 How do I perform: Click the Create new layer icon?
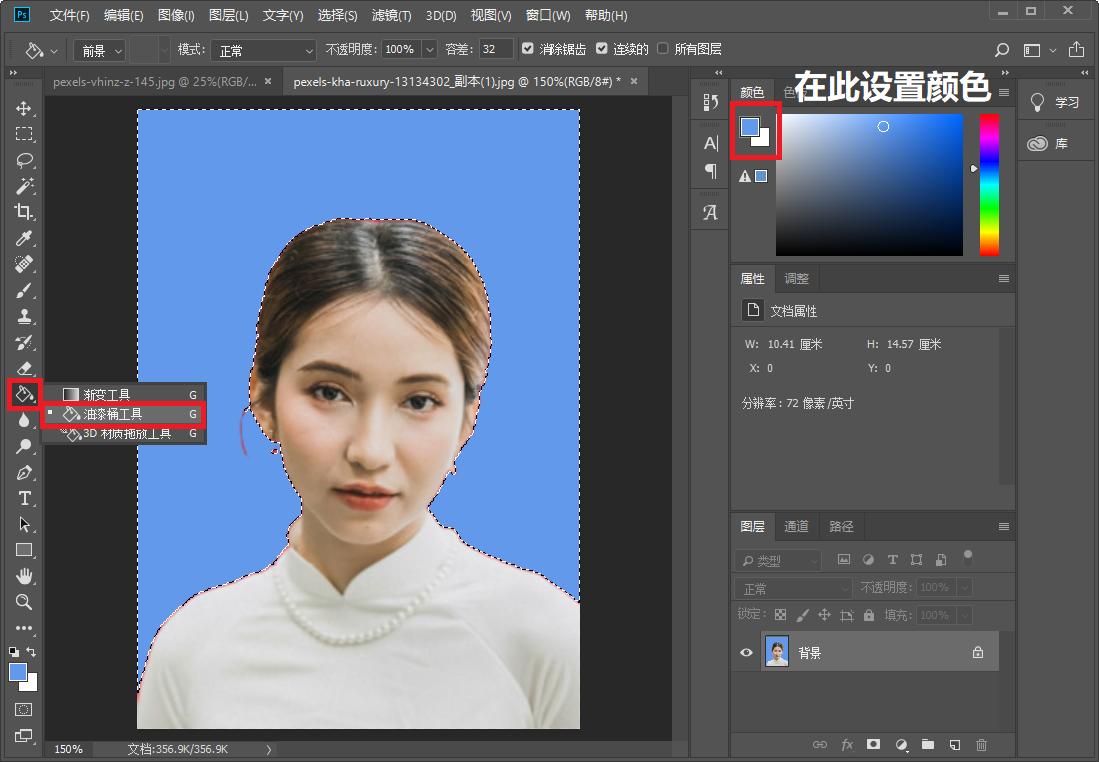point(954,744)
